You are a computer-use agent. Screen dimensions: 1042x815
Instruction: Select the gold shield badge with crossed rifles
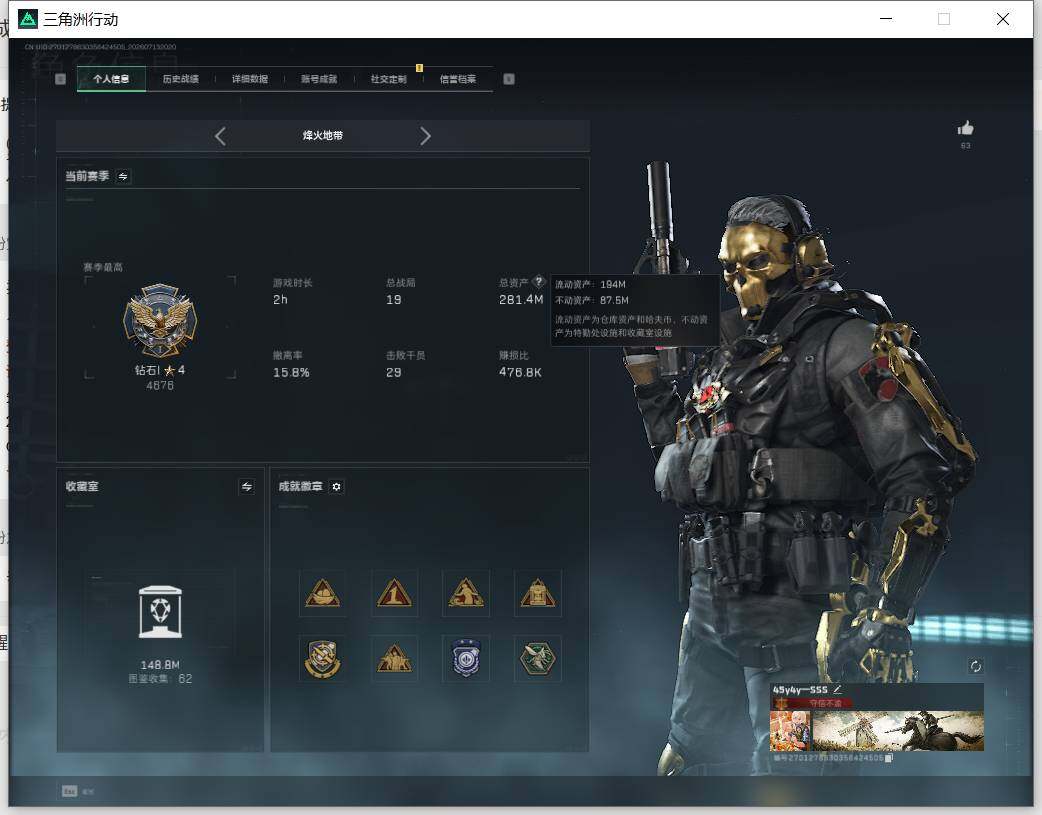(323, 658)
